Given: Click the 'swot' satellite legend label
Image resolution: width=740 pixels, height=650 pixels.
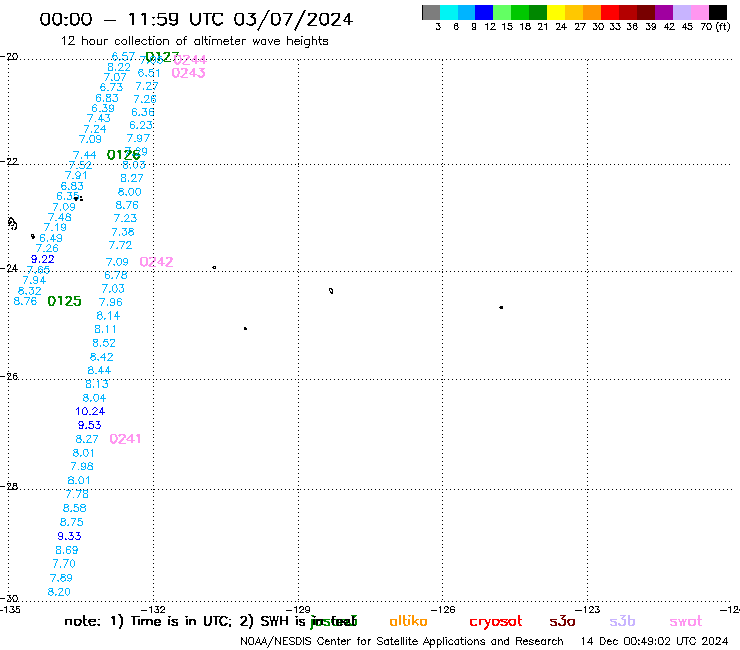Looking at the screenshot, I should pos(686,621).
